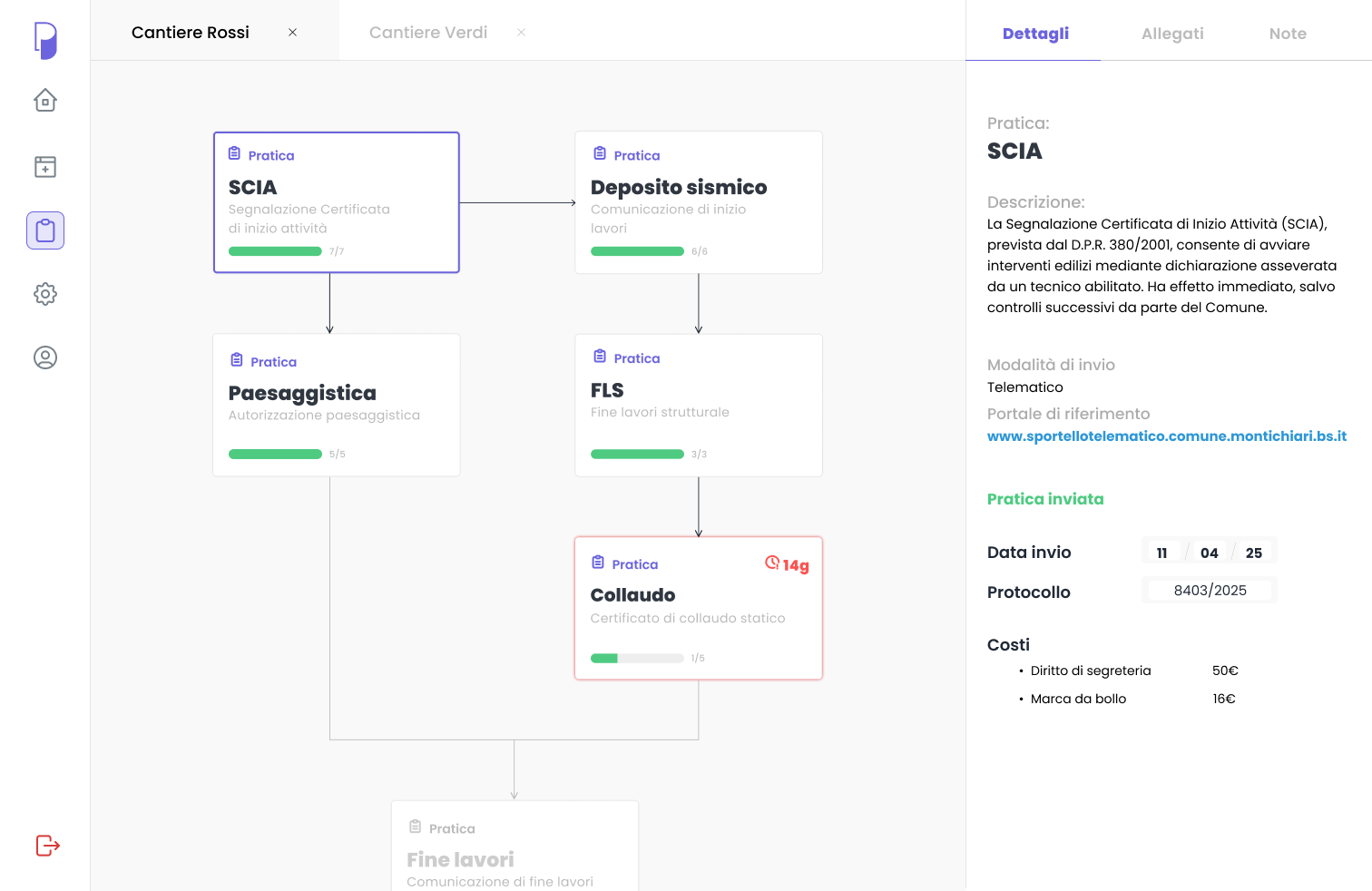The height and width of the screenshot is (891, 1372).
Task: Open the user profile icon in the sidebar
Action: click(45, 357)
